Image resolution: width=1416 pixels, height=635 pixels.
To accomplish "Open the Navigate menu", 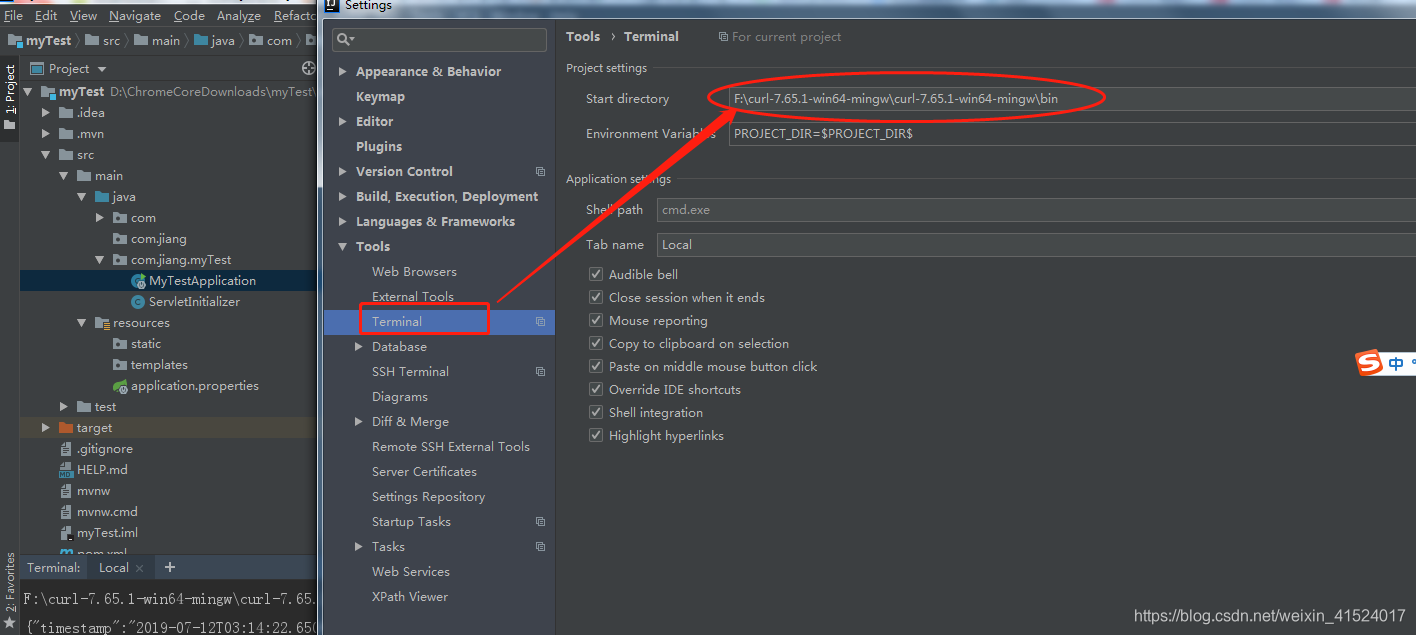I will pyautogui.click(x=134, y=15).
